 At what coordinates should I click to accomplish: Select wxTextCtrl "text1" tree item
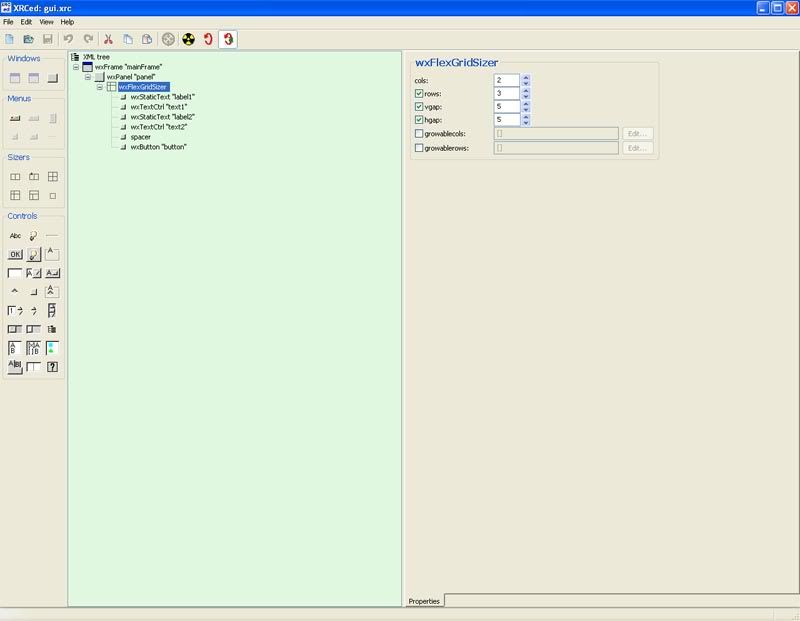(x=159, y=107)
